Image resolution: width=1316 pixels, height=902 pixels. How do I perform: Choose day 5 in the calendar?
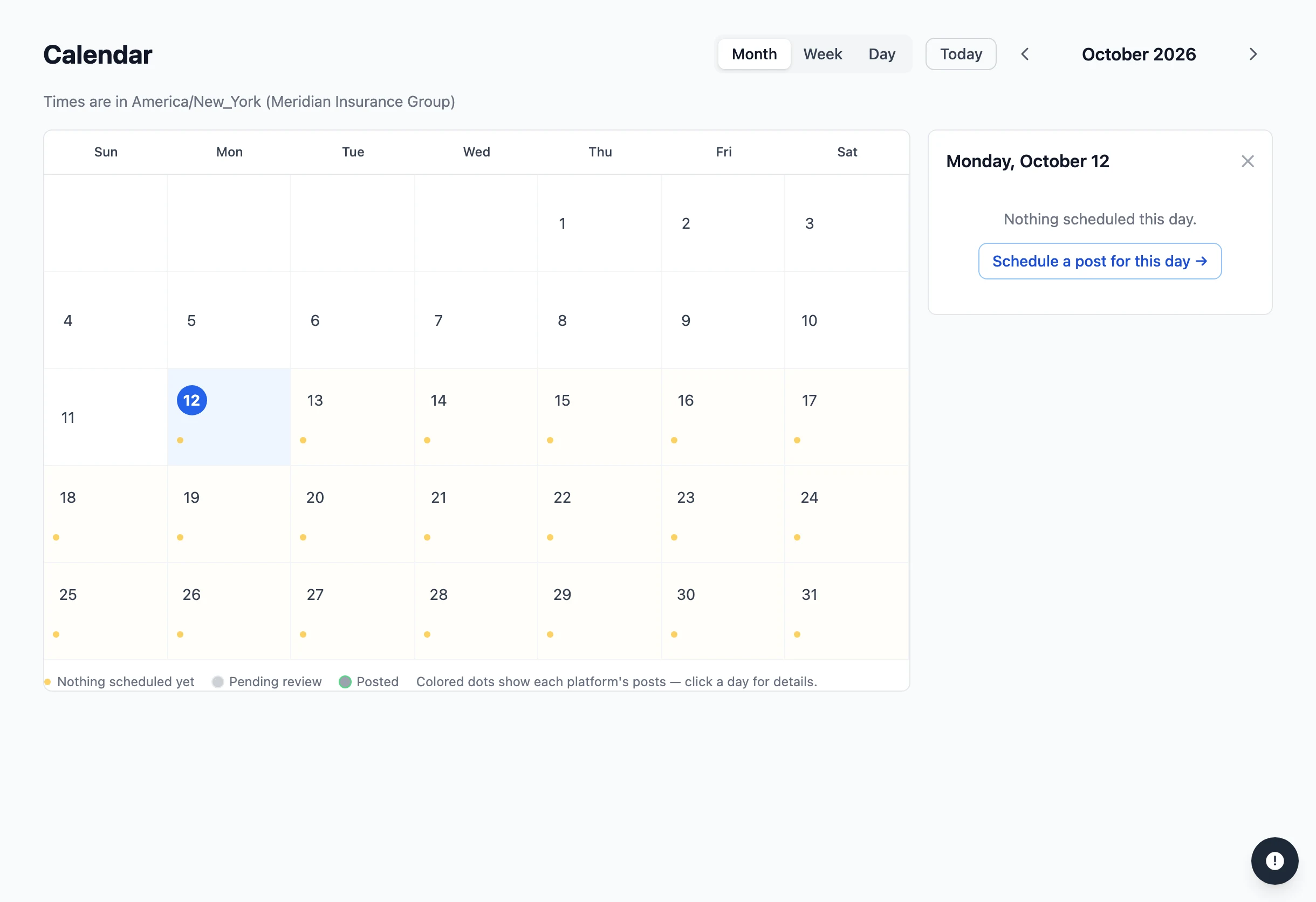(x=229, y=320)
